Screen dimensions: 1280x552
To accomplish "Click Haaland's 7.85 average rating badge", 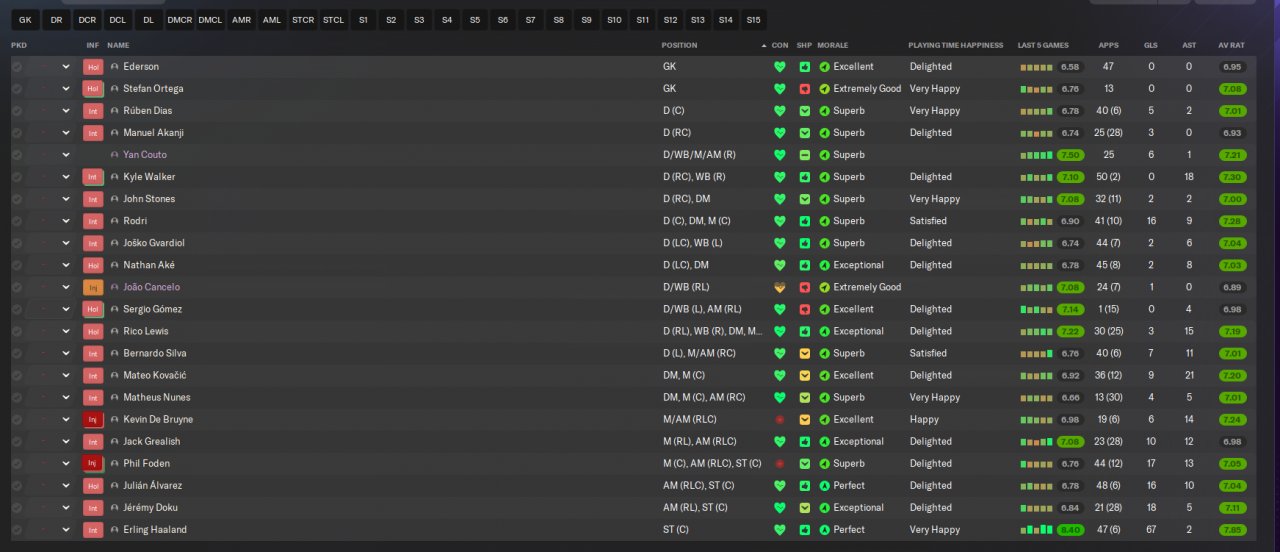I will (x=1232, y=529).
